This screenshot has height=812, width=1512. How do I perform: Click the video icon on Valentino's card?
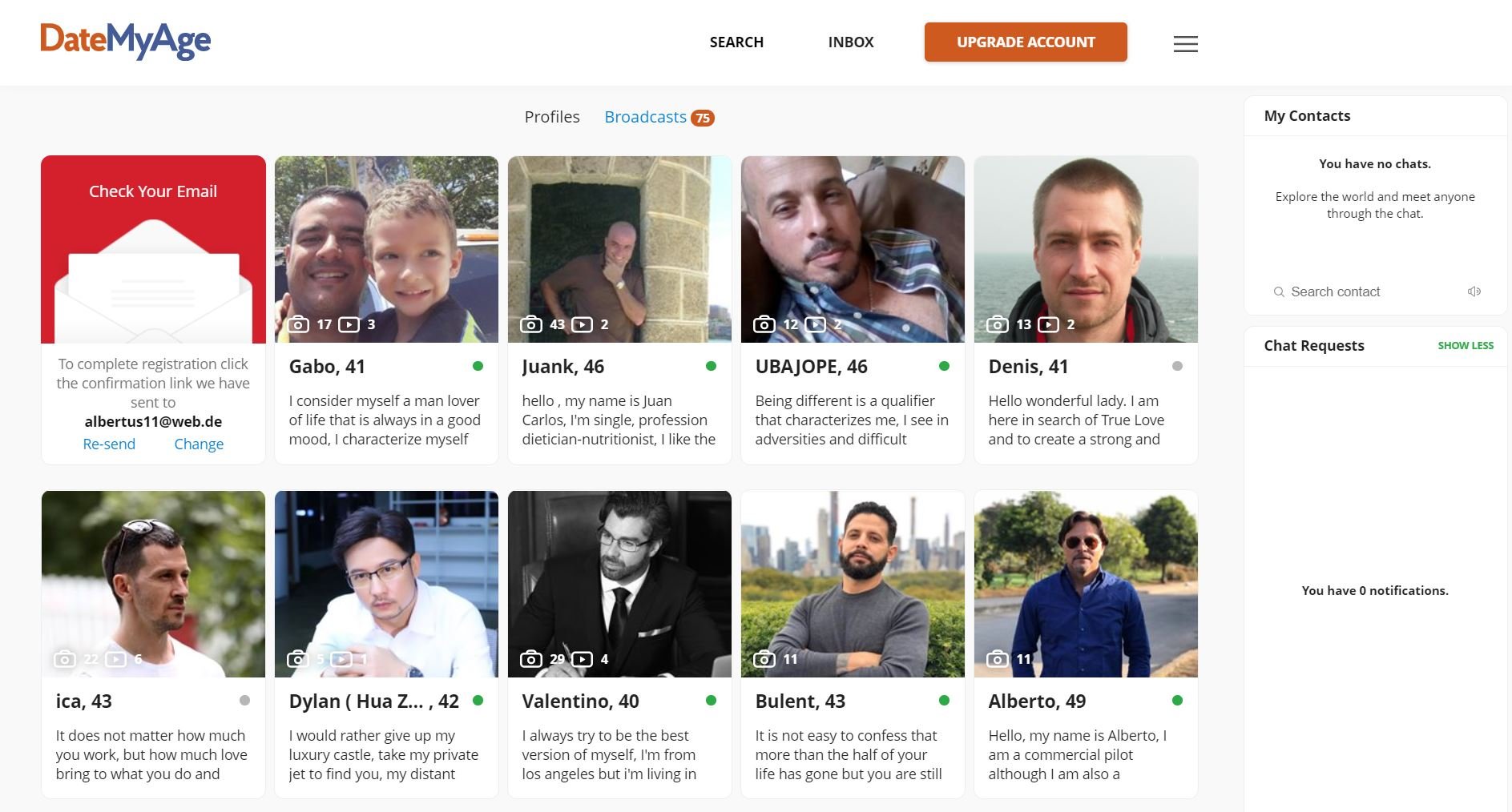click(x=582, y=659)
